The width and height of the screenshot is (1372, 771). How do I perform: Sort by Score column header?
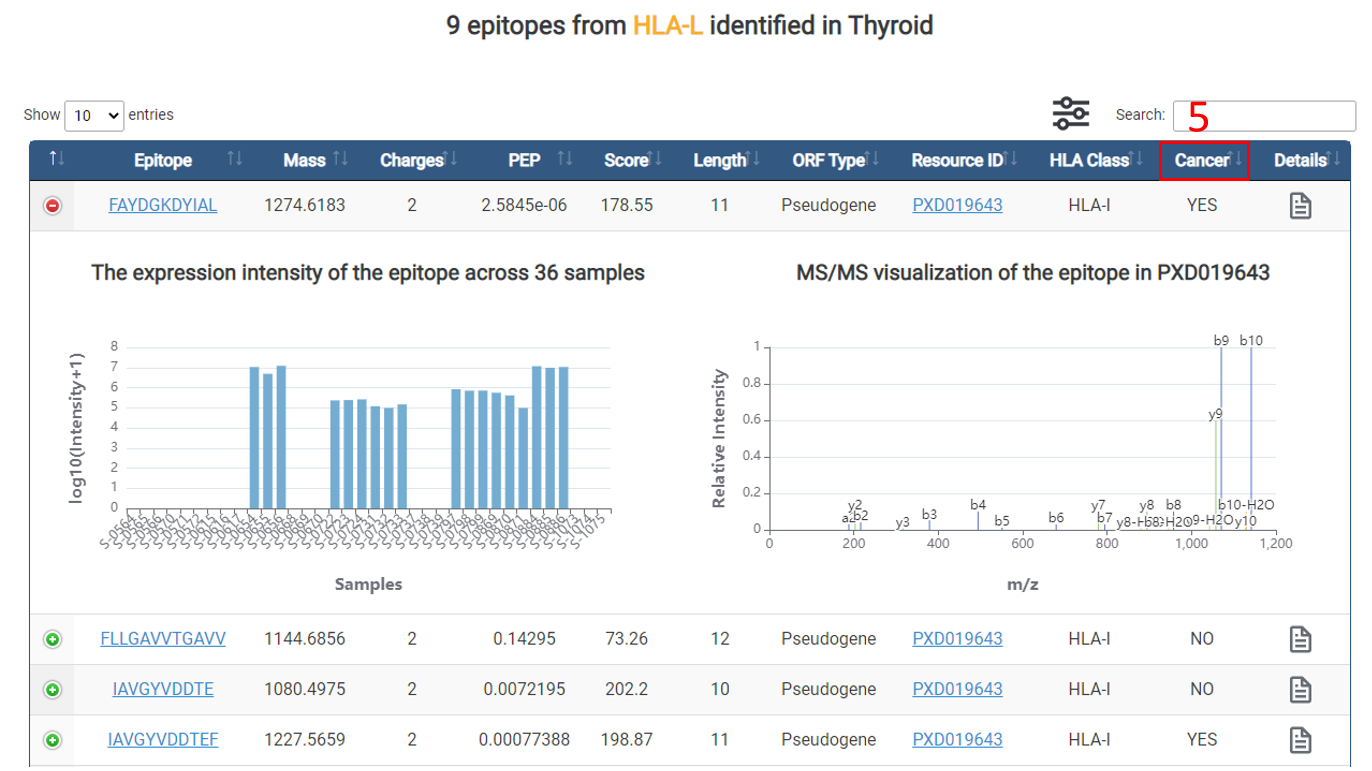627,160
